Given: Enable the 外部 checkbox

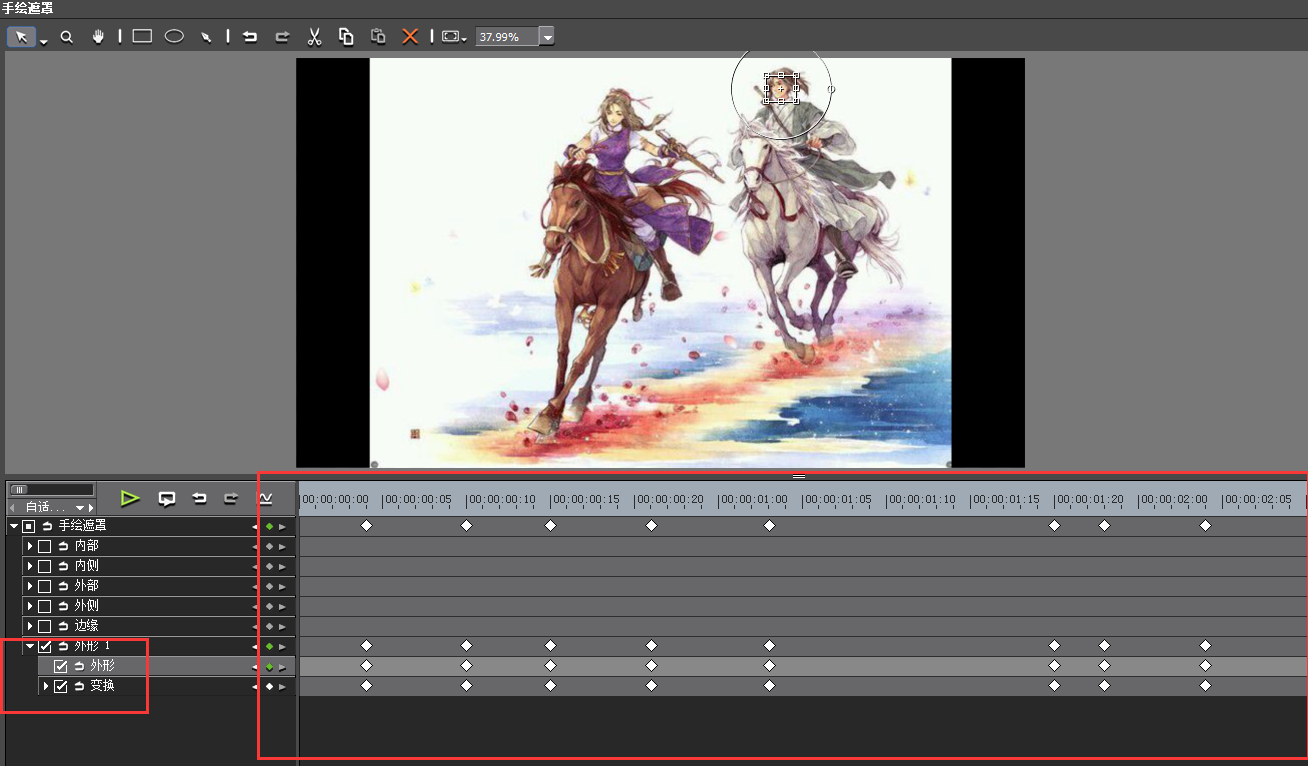Looking at the screenshot, I should [x=45, y=586].
